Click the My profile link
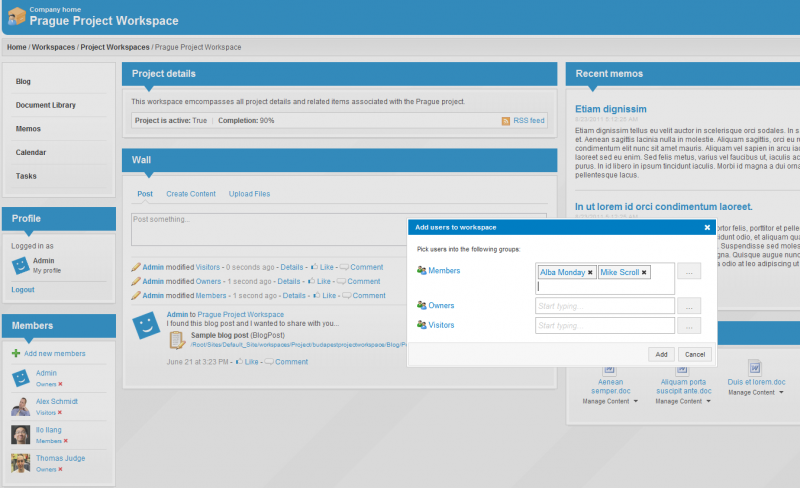The image size is (800, 488). click(47, 271)
